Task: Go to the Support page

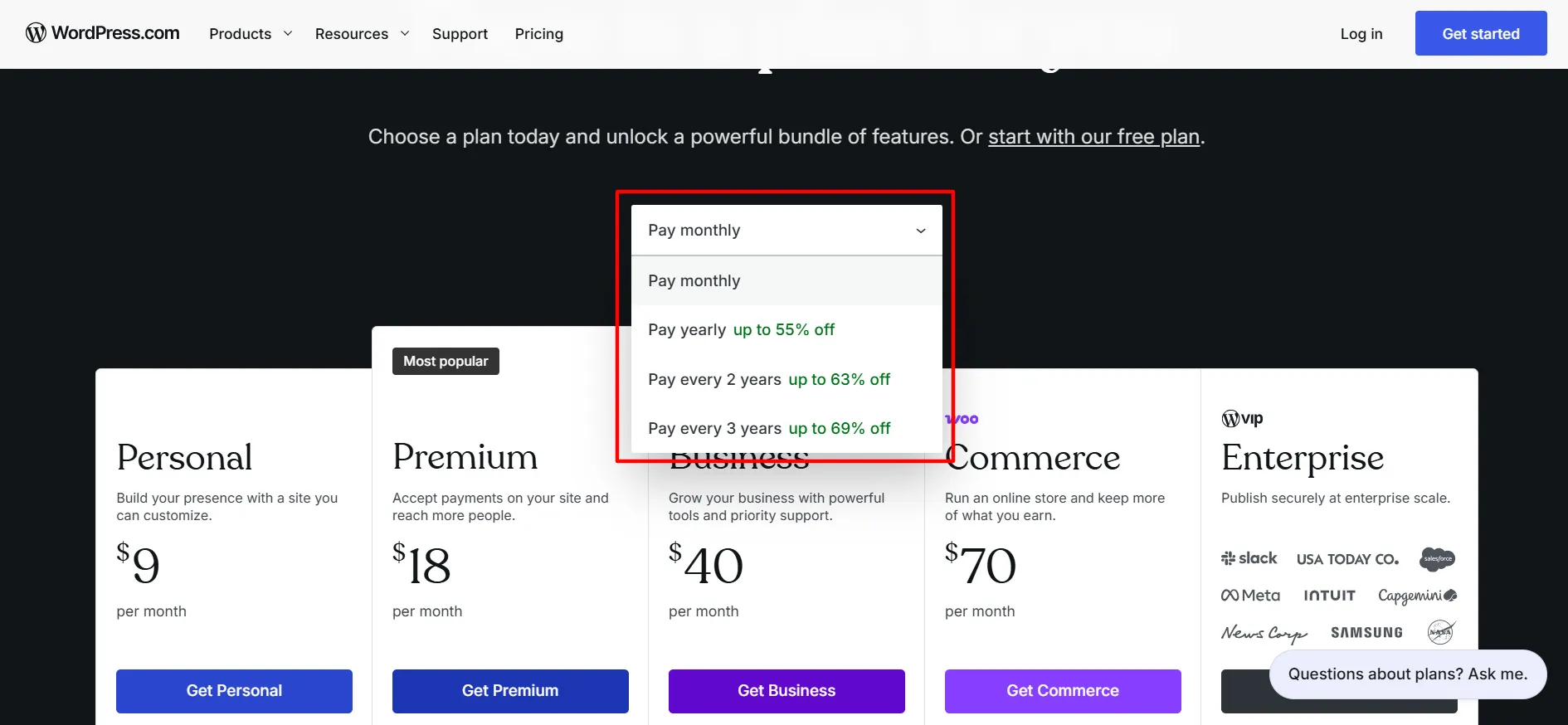Action: click(x=460, y=34)
